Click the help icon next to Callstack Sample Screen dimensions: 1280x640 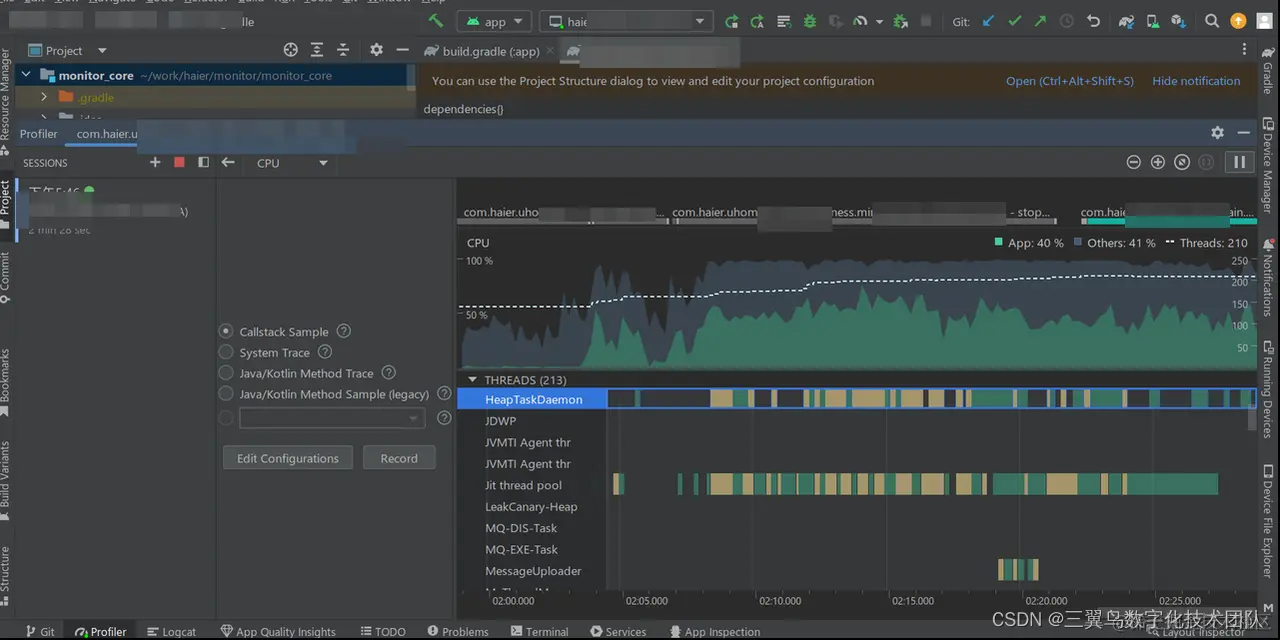coord(344,331)
